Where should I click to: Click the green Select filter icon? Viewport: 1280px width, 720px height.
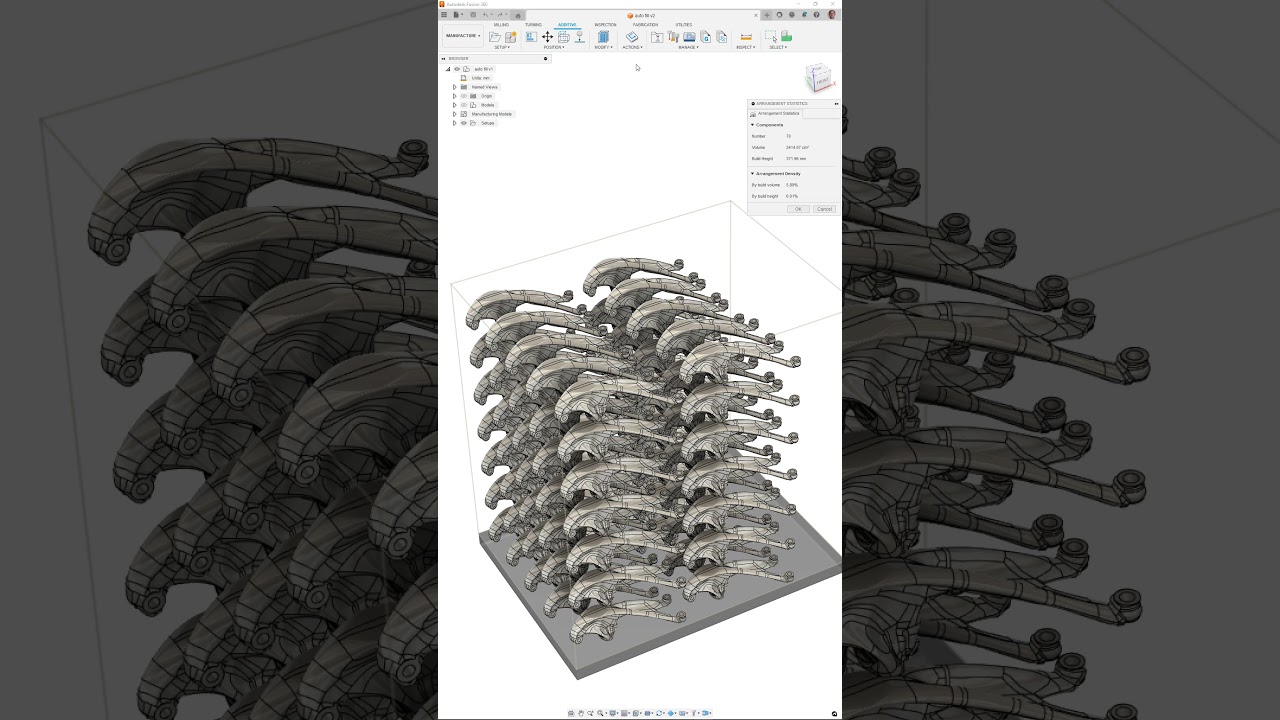pos(786,36)
